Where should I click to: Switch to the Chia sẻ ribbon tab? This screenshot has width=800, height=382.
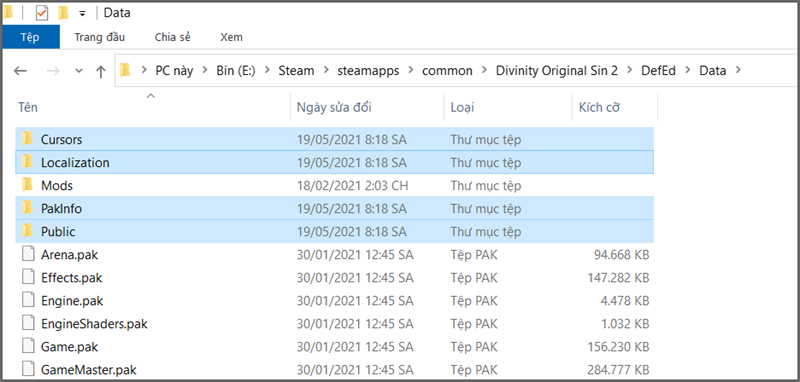click(172, 37)
